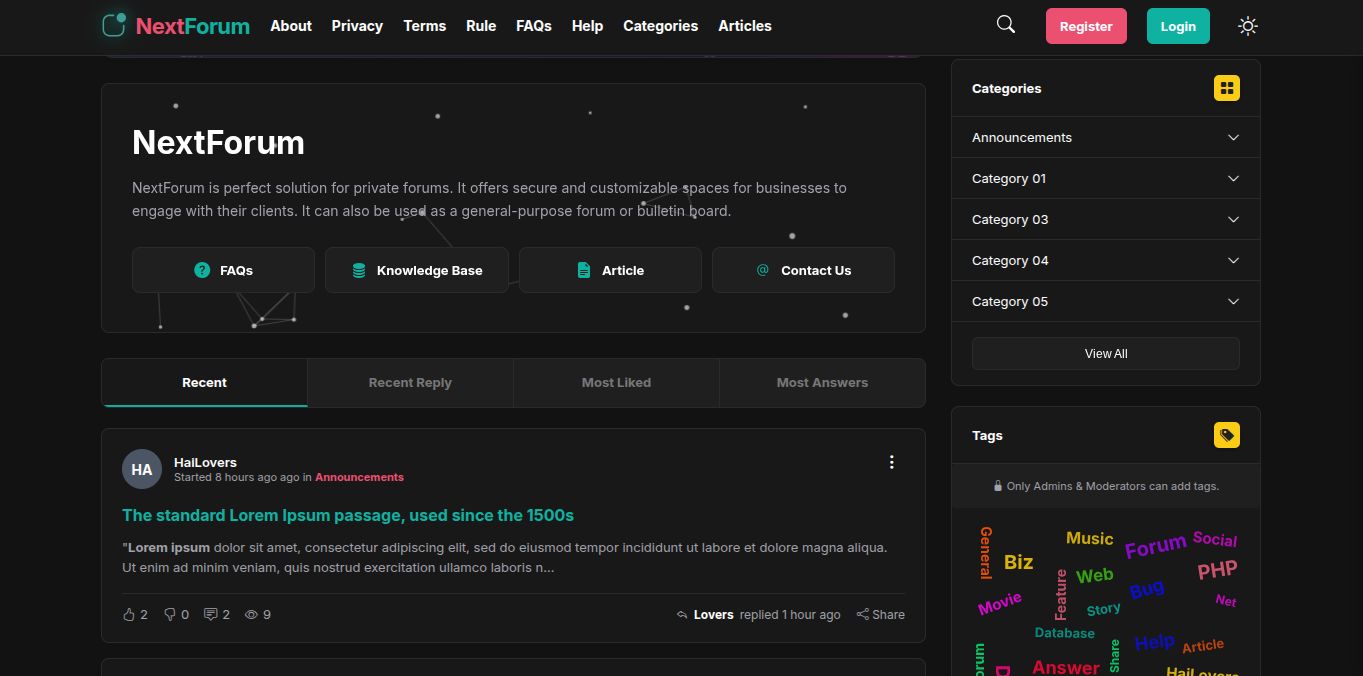
Task: Click the Share icon on post
Action: [x=863, y=614]
